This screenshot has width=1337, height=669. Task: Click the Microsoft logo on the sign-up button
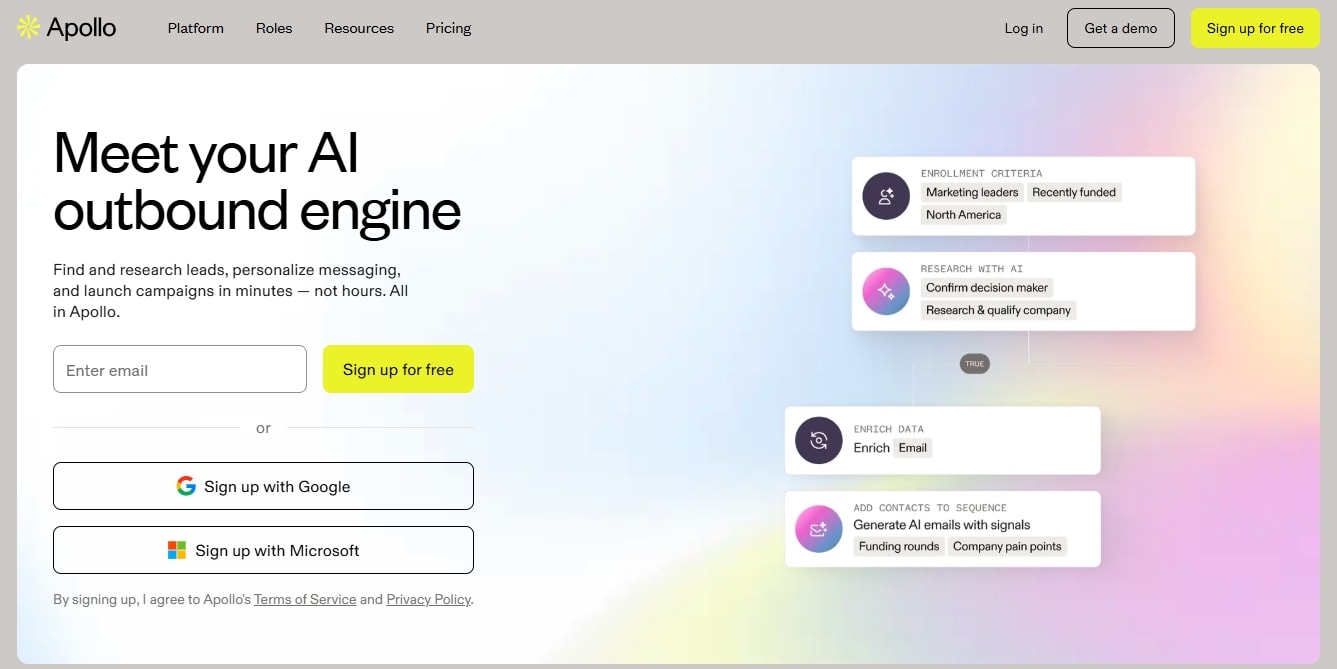pyautogui.click(x=177, y=549)
